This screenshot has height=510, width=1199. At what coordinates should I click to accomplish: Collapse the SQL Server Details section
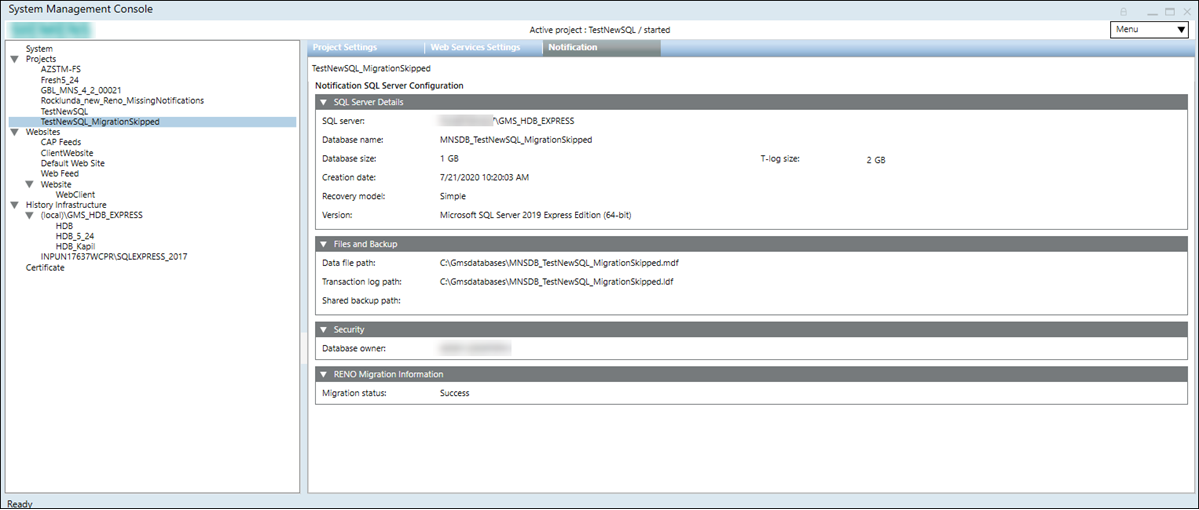point(324,103)
